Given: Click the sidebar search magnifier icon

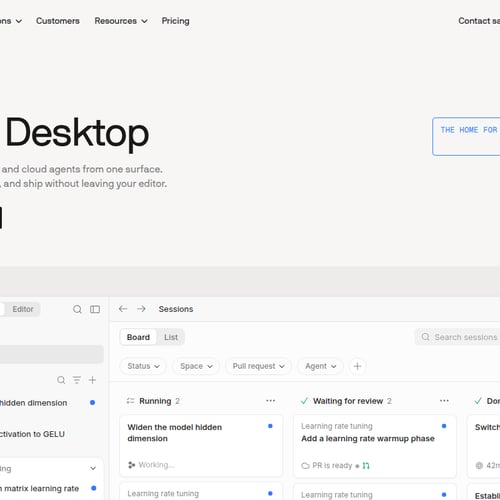Looking at the screenshot, I should (77, 309).
